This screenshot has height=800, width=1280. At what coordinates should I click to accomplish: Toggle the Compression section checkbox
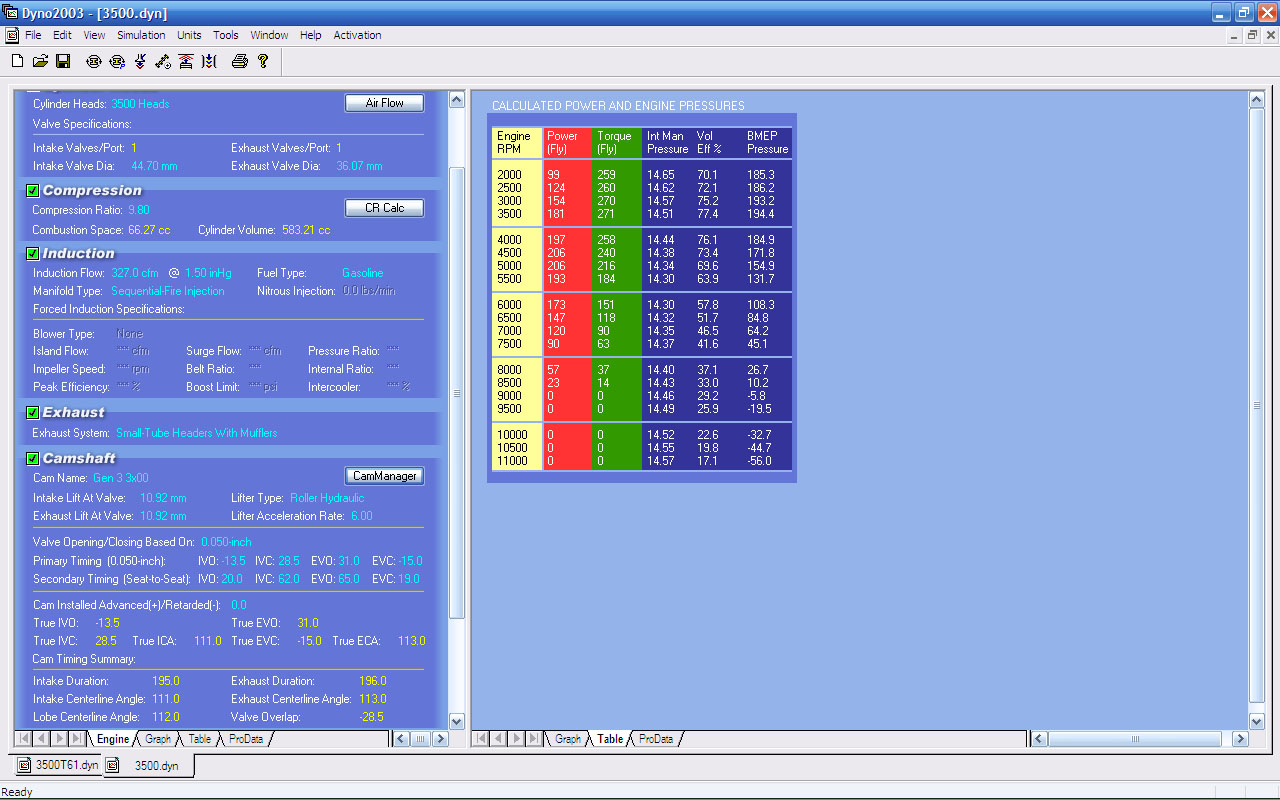[x=32, y=191]
